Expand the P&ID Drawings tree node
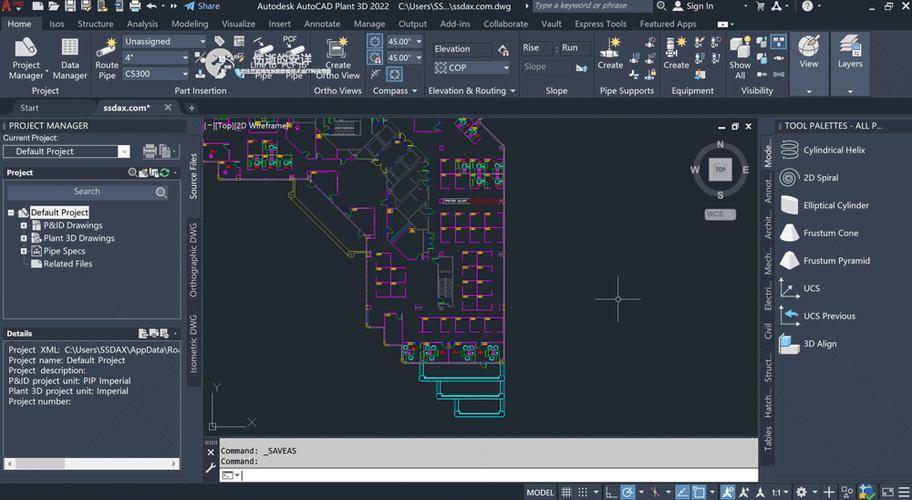The height and width of the screenshot is (500, 912). pos(24,226)
